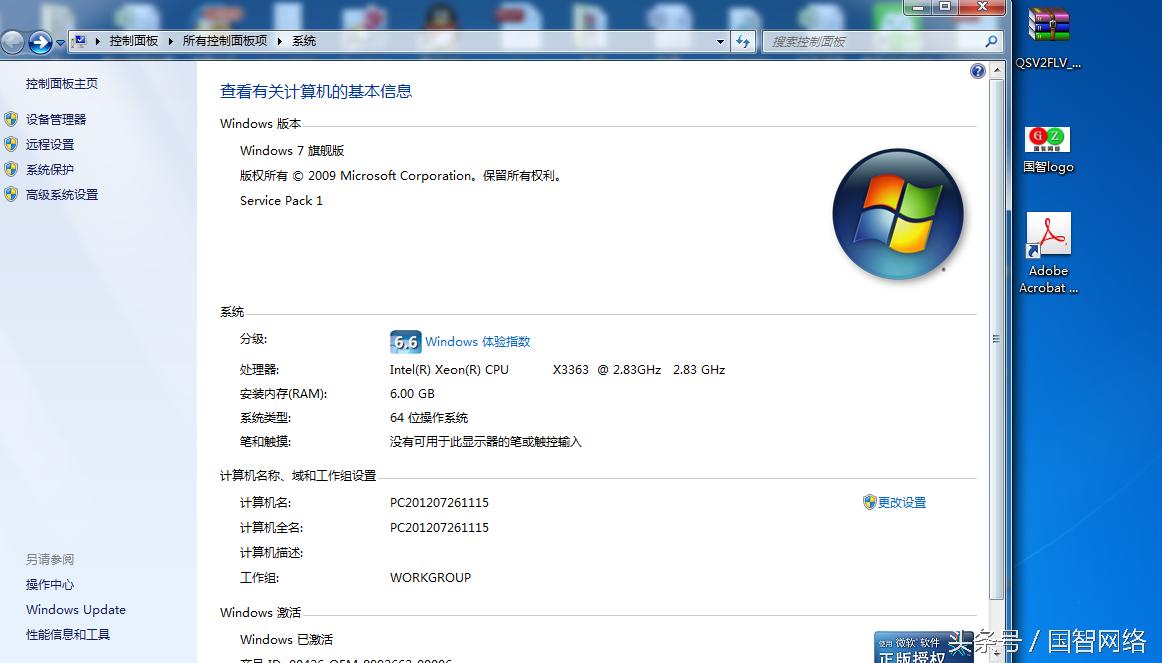Select 控制面板 breadcrumb in address bar
The height and width of the screenshot is (663, 1162).
click(134, 41)
